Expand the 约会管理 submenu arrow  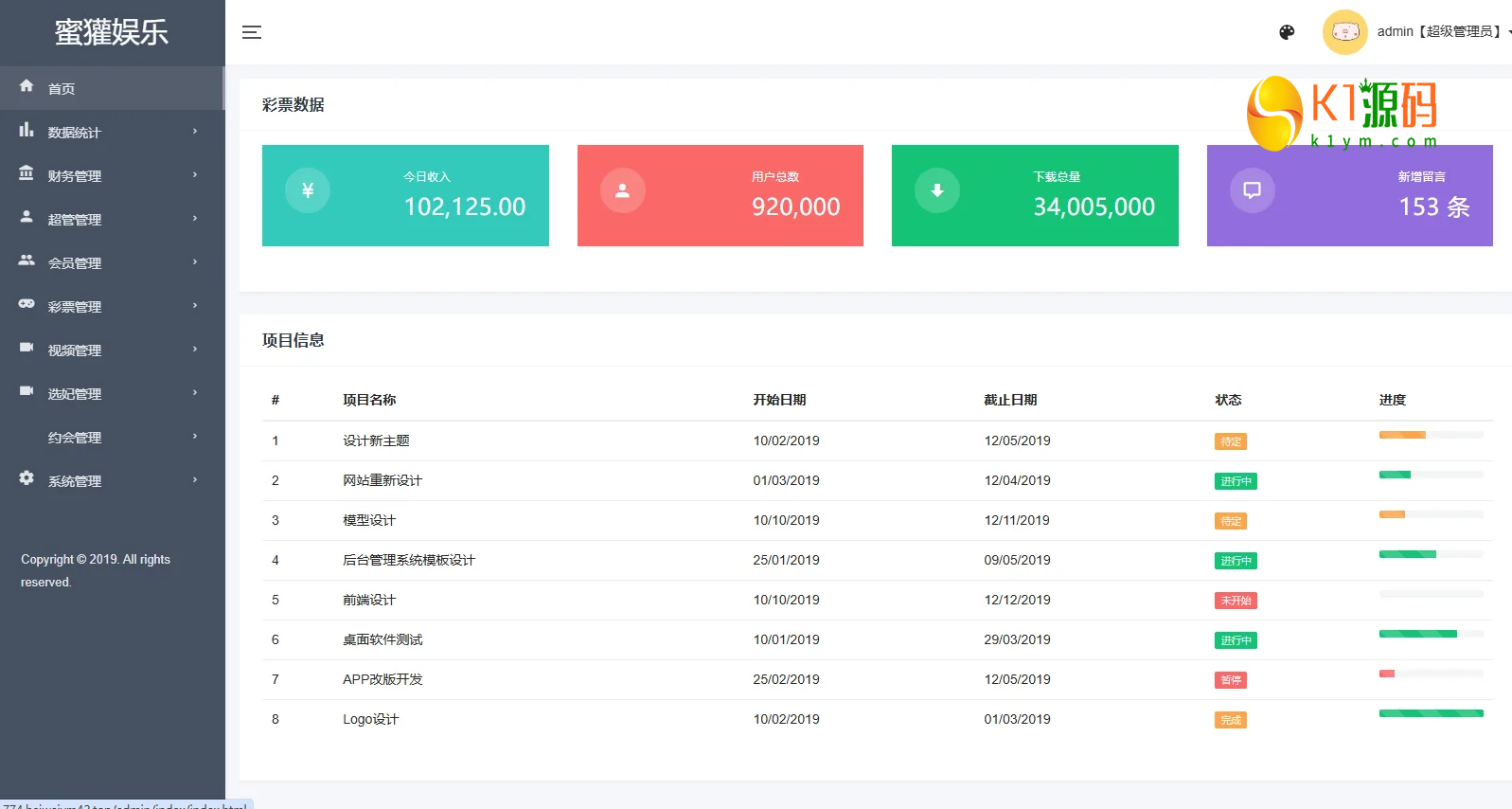pos(195,437)
